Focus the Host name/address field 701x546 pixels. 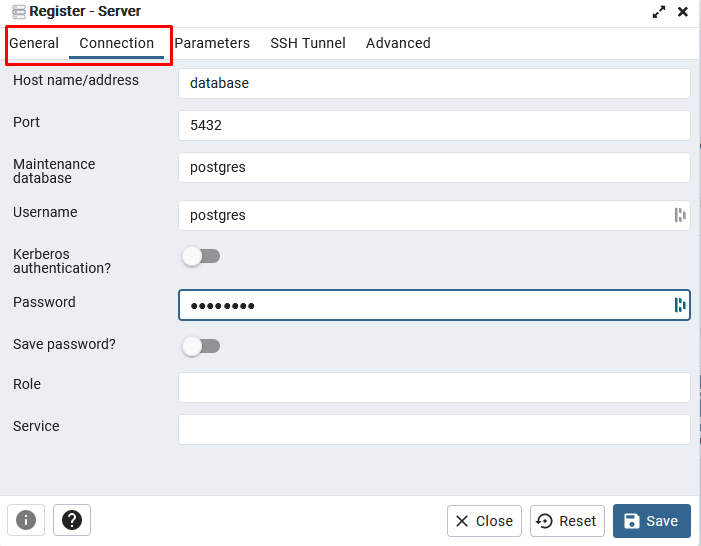434,83
